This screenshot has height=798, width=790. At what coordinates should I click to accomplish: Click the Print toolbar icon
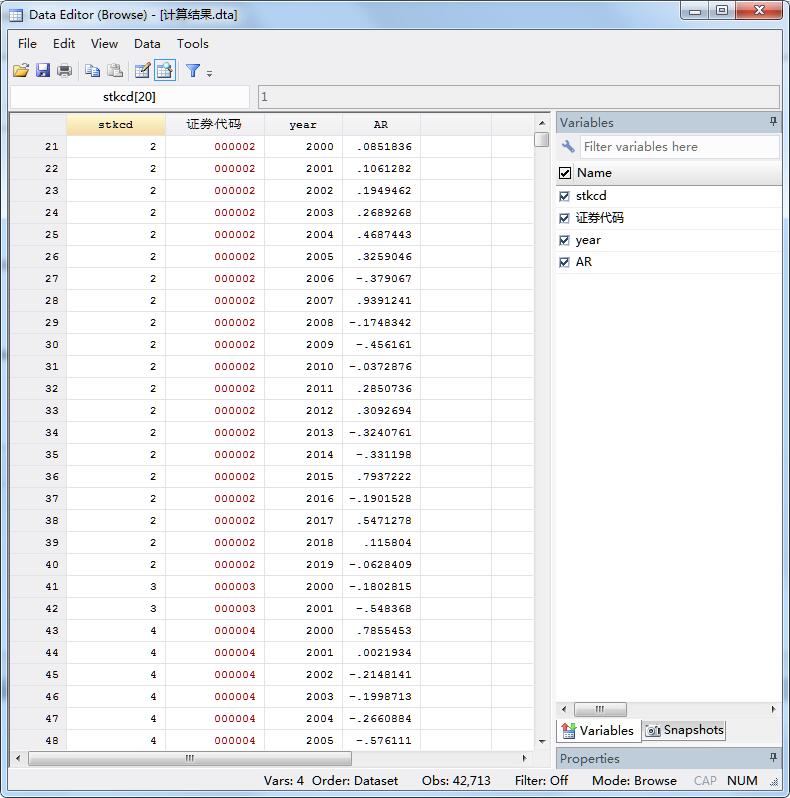tap(65, 71)
